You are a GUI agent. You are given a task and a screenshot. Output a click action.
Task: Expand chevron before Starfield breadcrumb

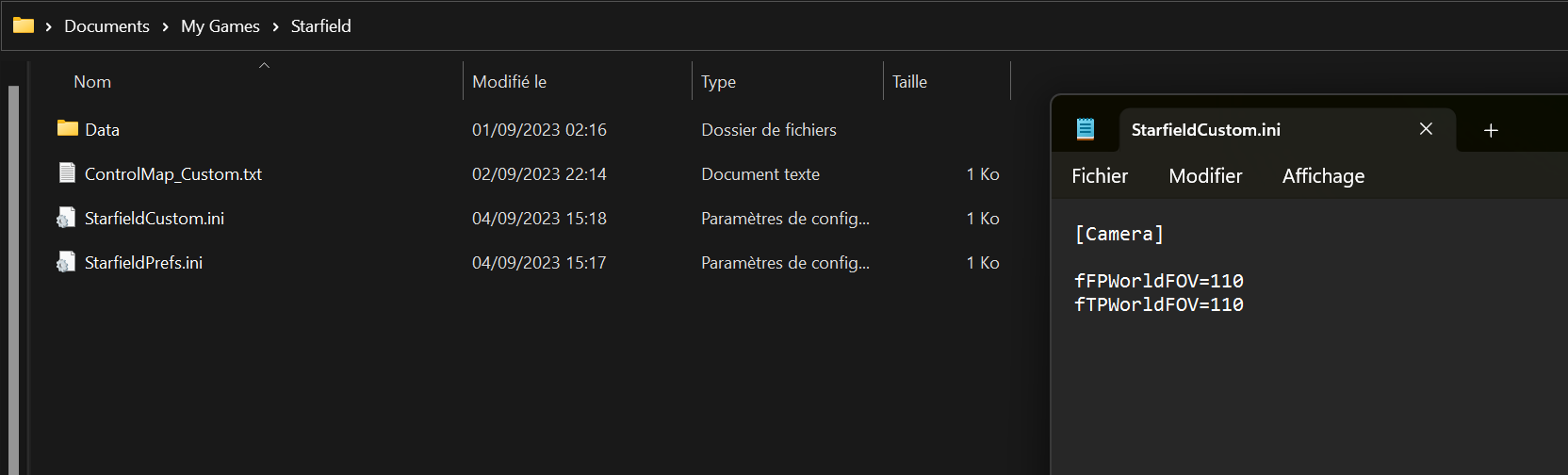[x=275, y=26]
